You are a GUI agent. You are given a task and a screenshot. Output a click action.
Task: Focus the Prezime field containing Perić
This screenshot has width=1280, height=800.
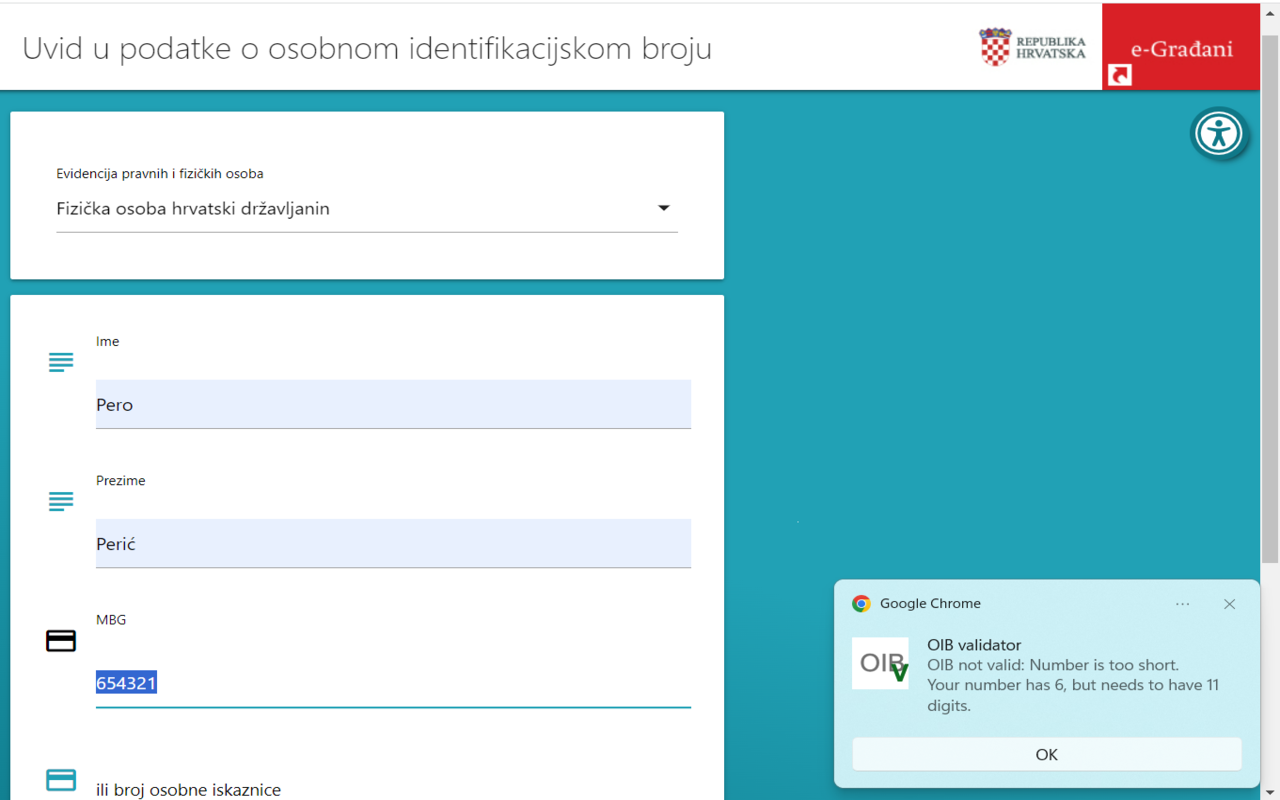(x=393, y=543)
